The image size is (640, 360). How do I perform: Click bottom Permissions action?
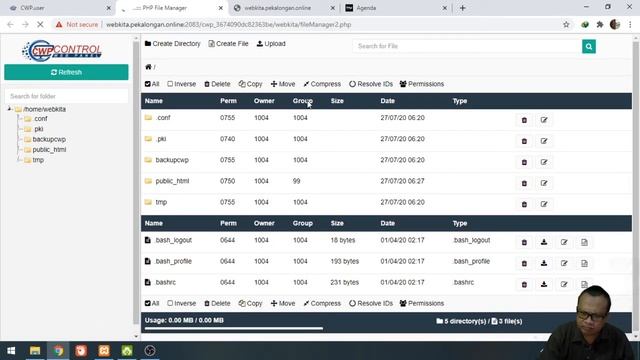(422, 303)
